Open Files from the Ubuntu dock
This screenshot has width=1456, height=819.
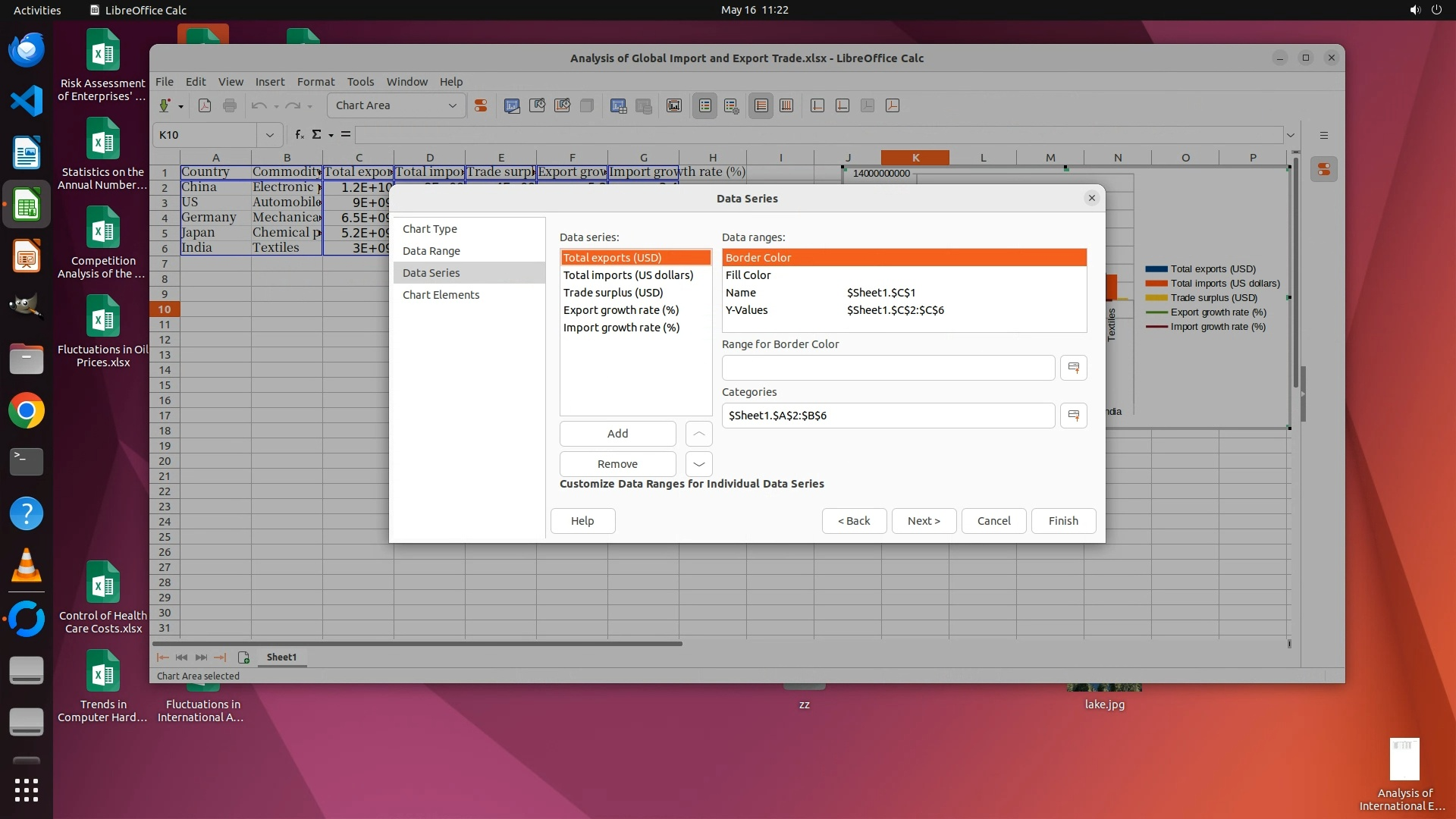(27, 359)
